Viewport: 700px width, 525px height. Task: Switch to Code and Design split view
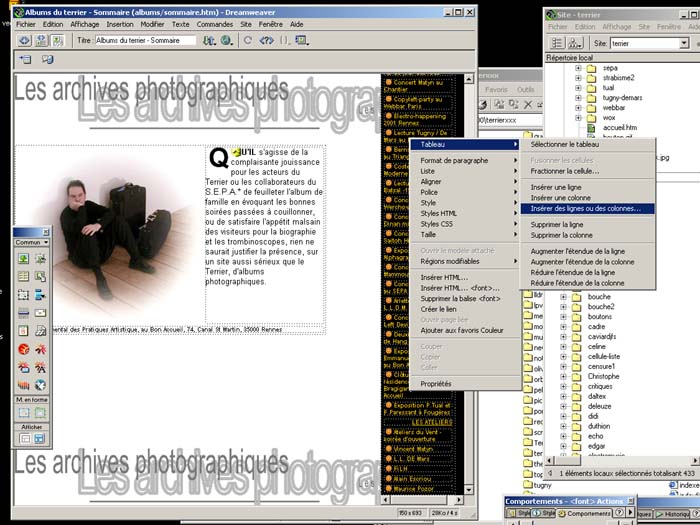click(x=41, y=41)
